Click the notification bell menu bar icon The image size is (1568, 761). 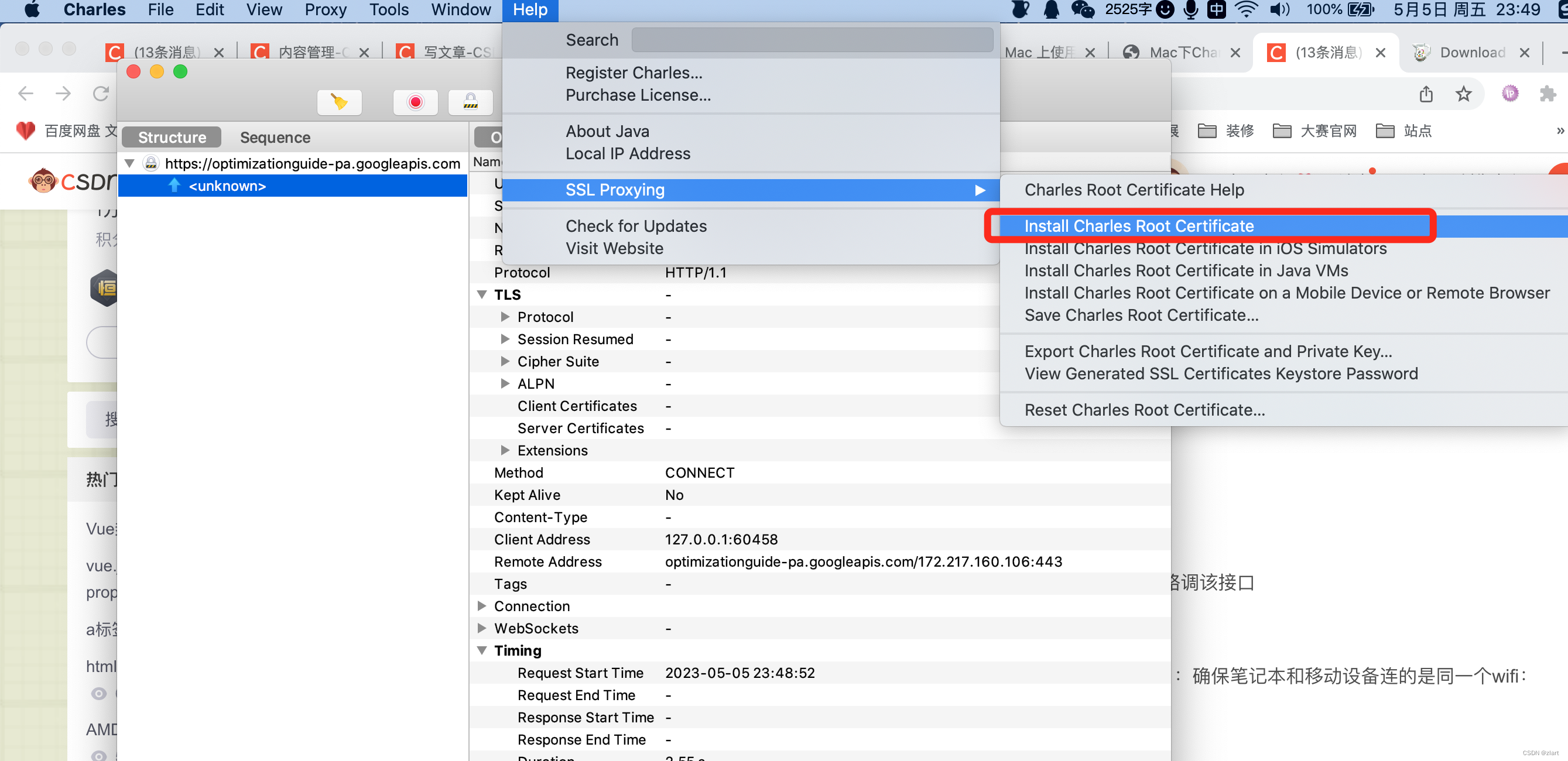(x=1051, y=10)
